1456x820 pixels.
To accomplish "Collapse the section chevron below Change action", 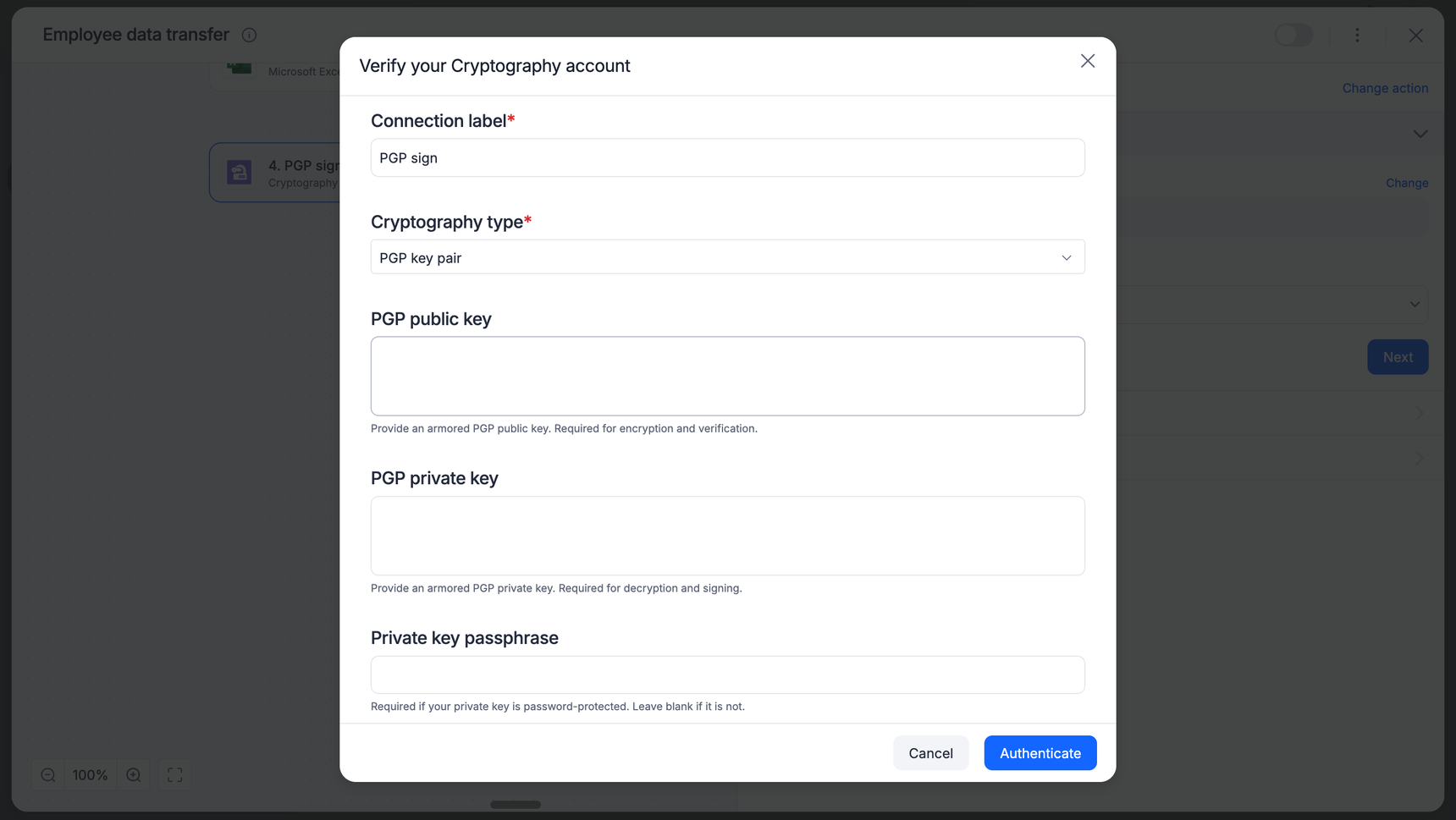I will click(1420, 134).
